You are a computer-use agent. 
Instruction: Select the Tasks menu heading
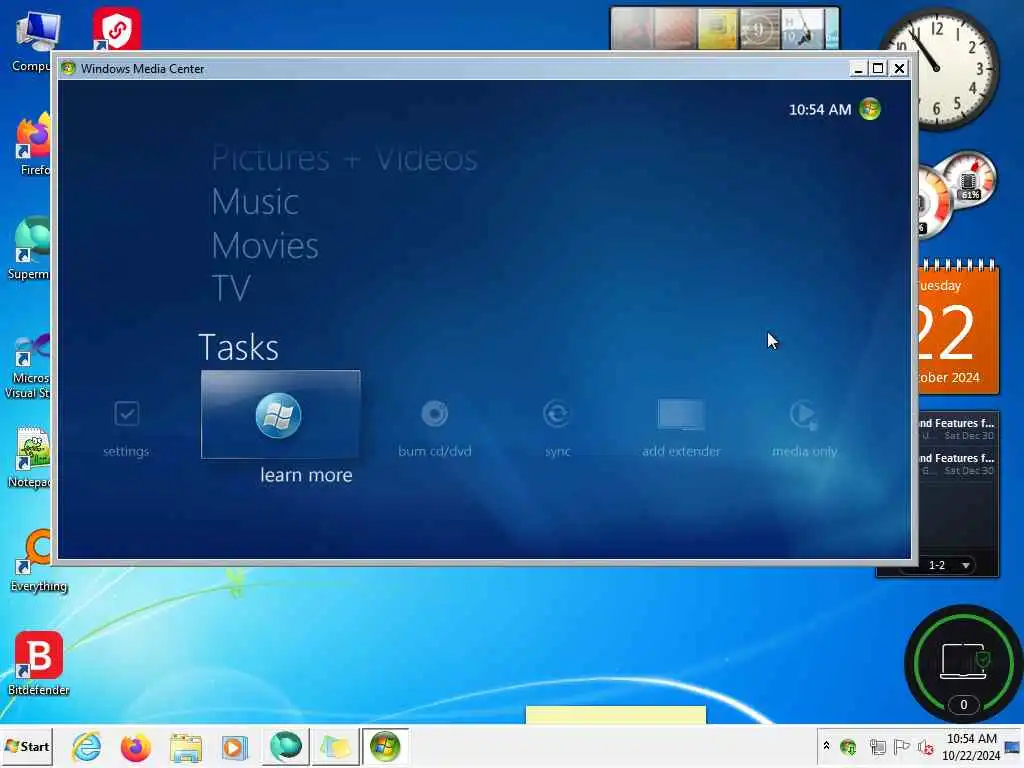[x=238, y=347]
